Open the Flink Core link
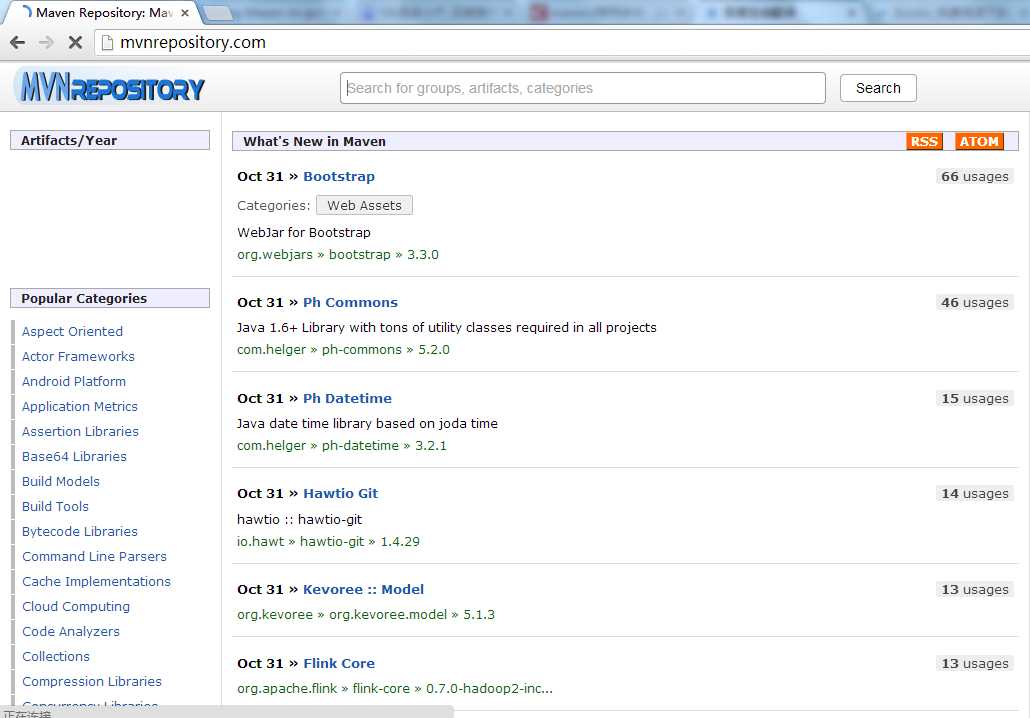This screenshot has width=1030, height=718. pos(339,663)
